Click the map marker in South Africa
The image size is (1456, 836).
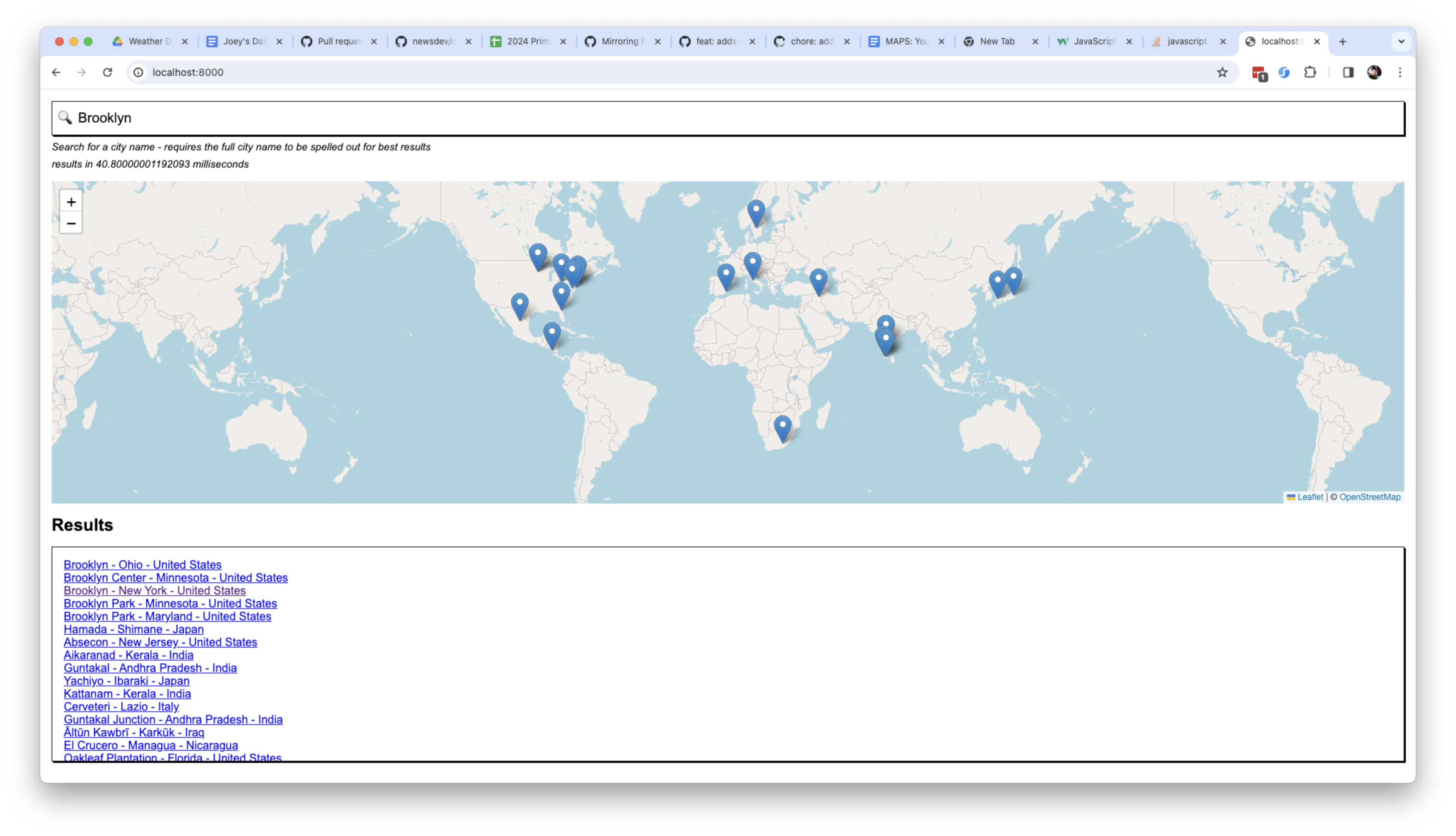pyautogui.click(x=782, y=428)
